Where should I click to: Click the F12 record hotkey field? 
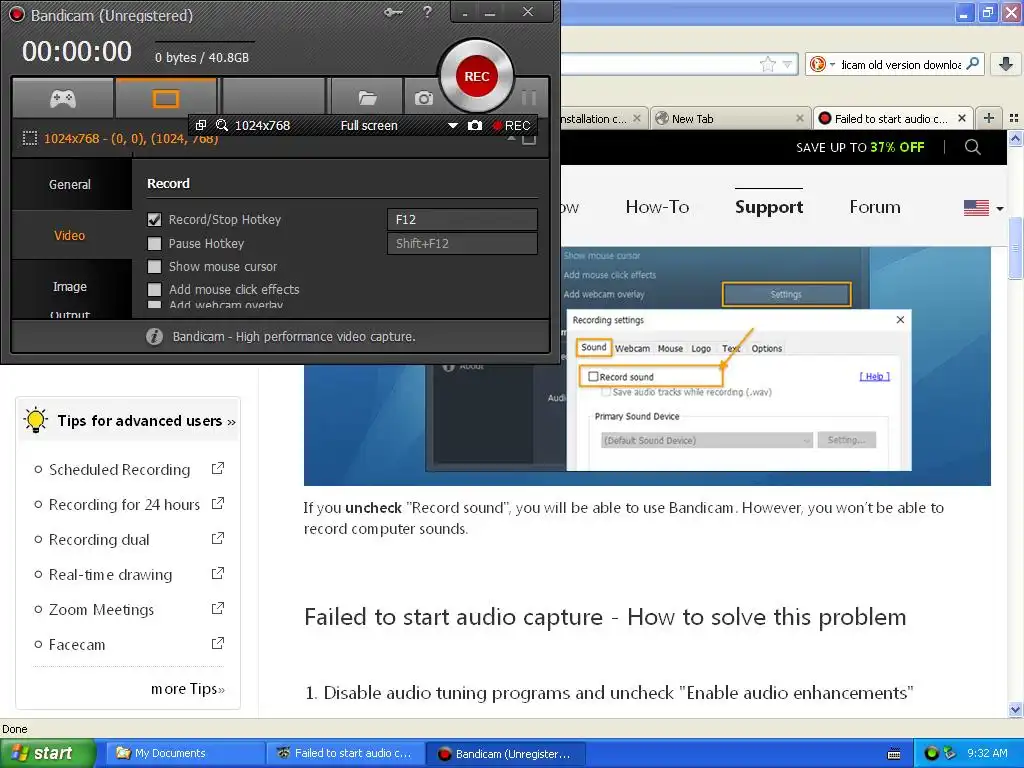[462, 219]
